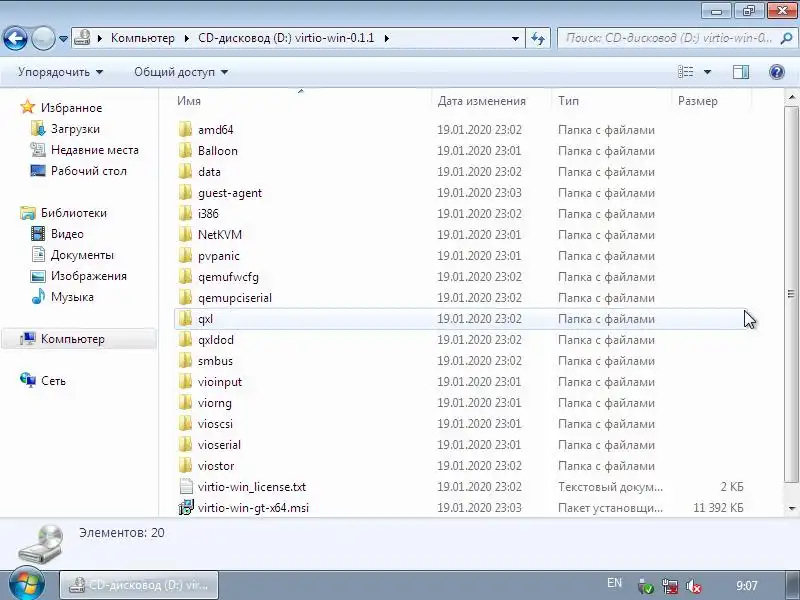Click the 9:07 taskbar clock

[x=746, y=585]
